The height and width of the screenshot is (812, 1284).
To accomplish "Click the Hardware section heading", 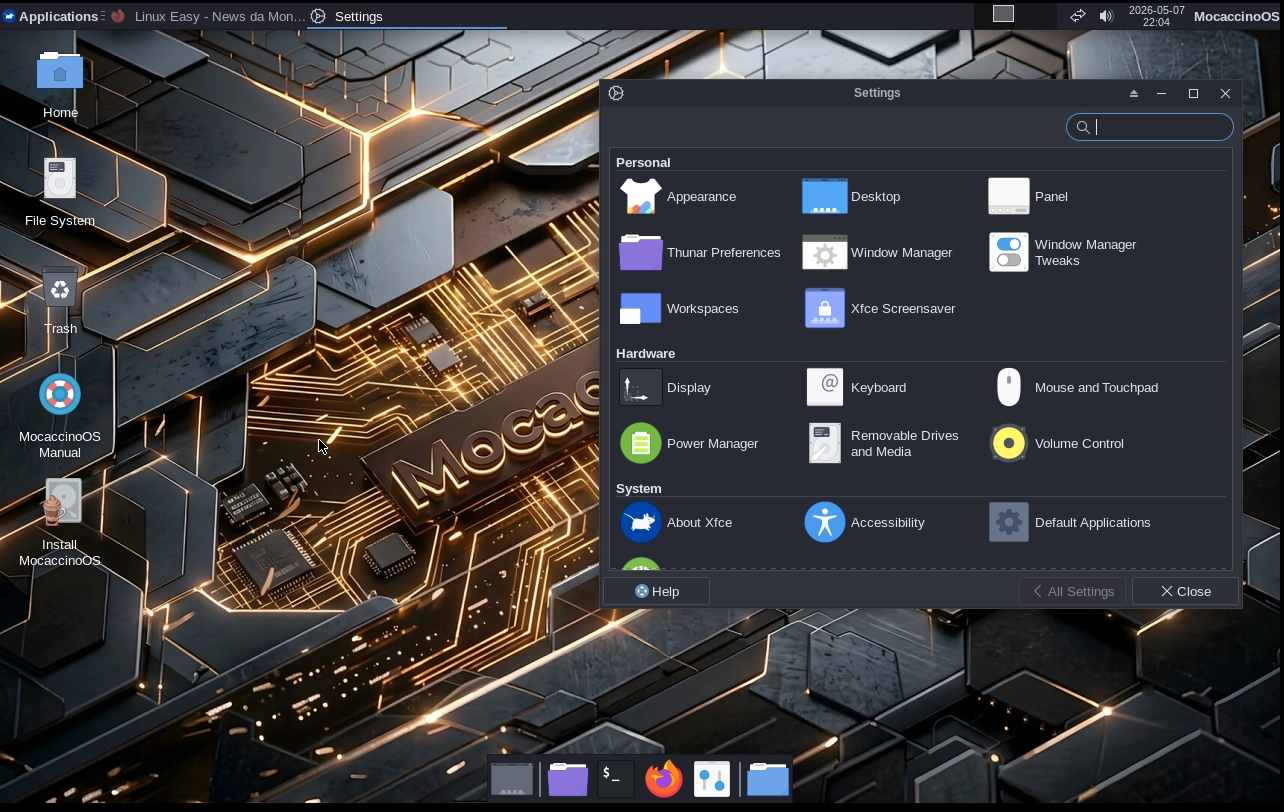I will coord(645,353).
